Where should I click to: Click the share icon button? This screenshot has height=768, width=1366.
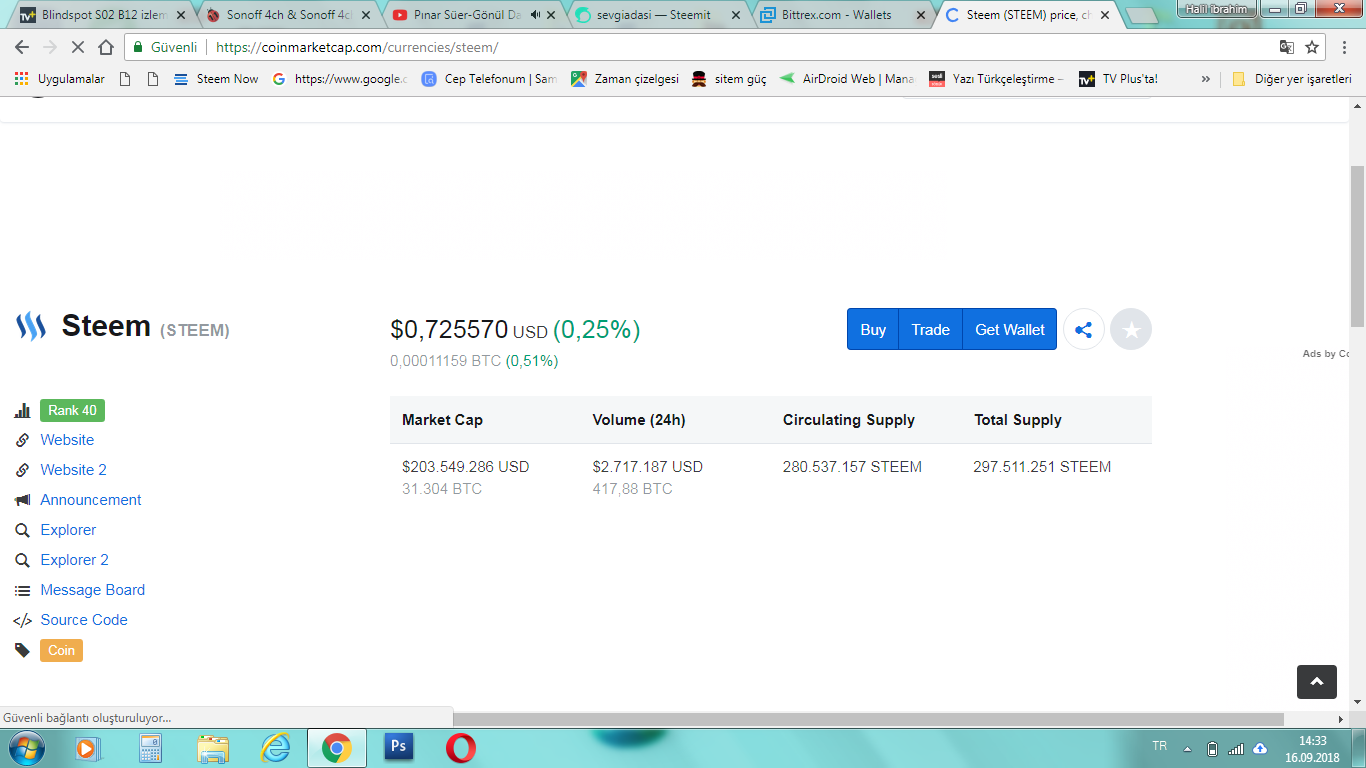coord(1084,329)
